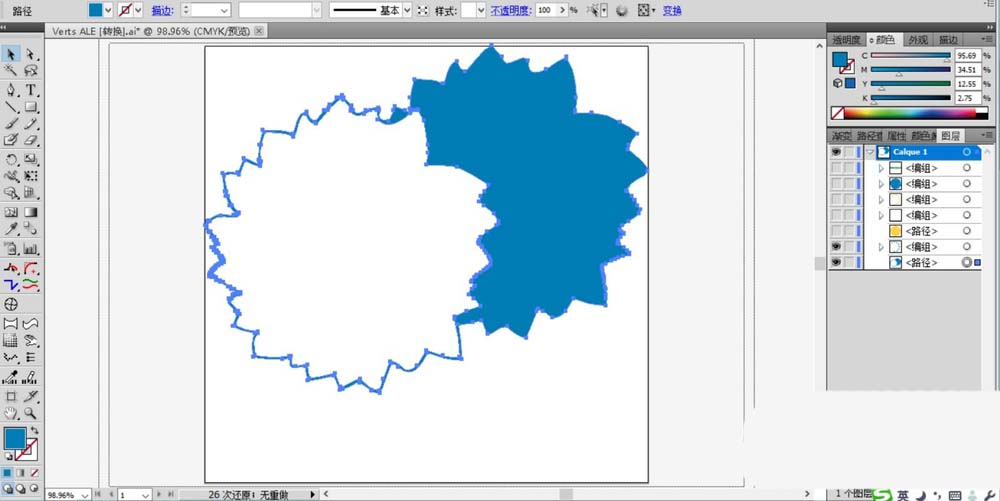Switch to the 外观 panel tab
1000x501 pixels.
(x=918, y=40)
